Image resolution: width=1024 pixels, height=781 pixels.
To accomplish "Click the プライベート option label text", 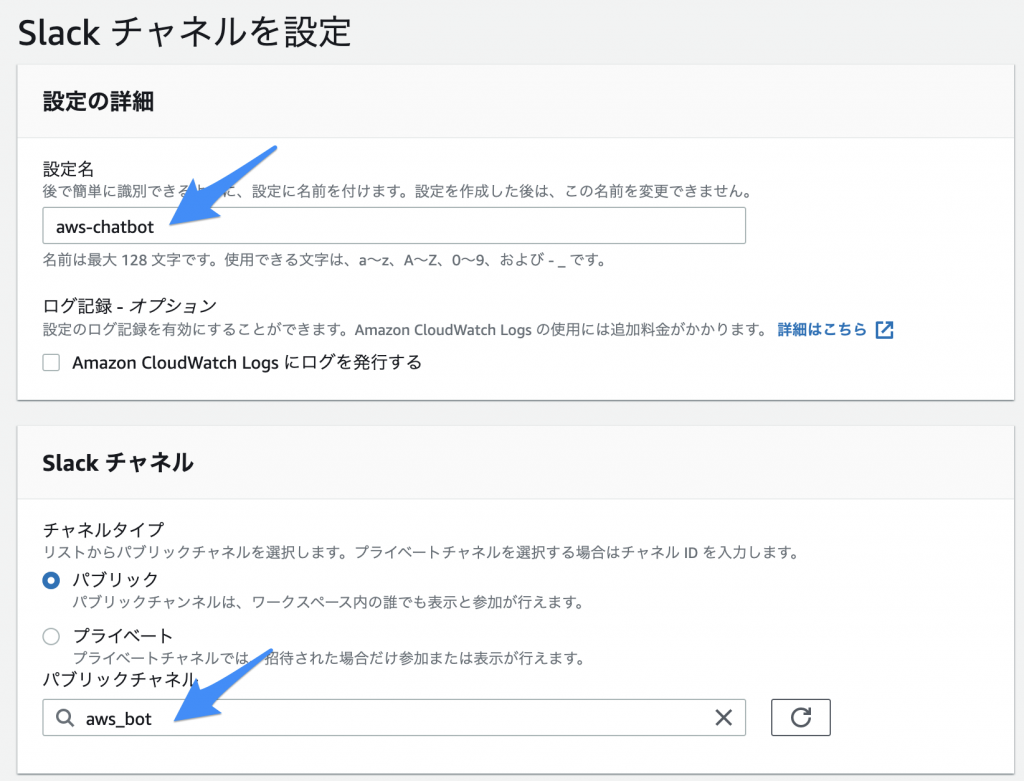I will click(x=123, y=635).
